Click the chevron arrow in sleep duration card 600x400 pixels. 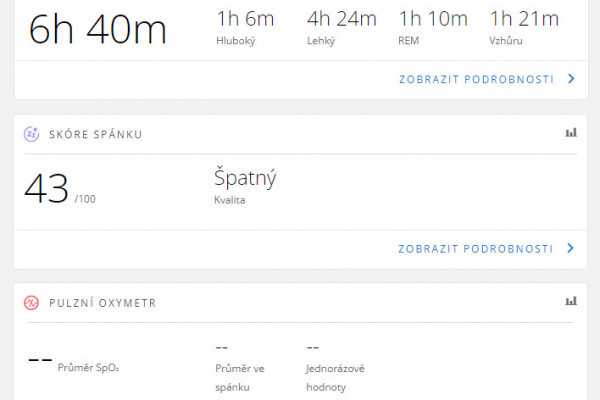click(571, 79)
